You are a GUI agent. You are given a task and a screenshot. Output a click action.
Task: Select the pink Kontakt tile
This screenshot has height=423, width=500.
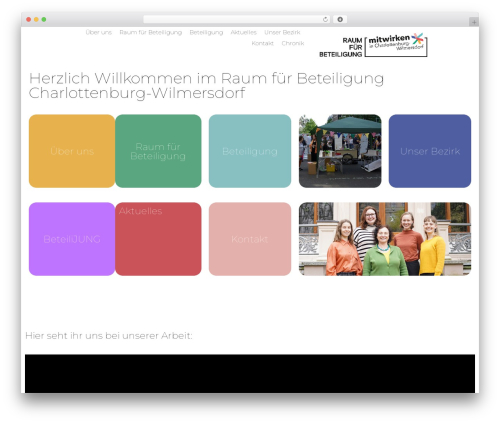point(250,239)
